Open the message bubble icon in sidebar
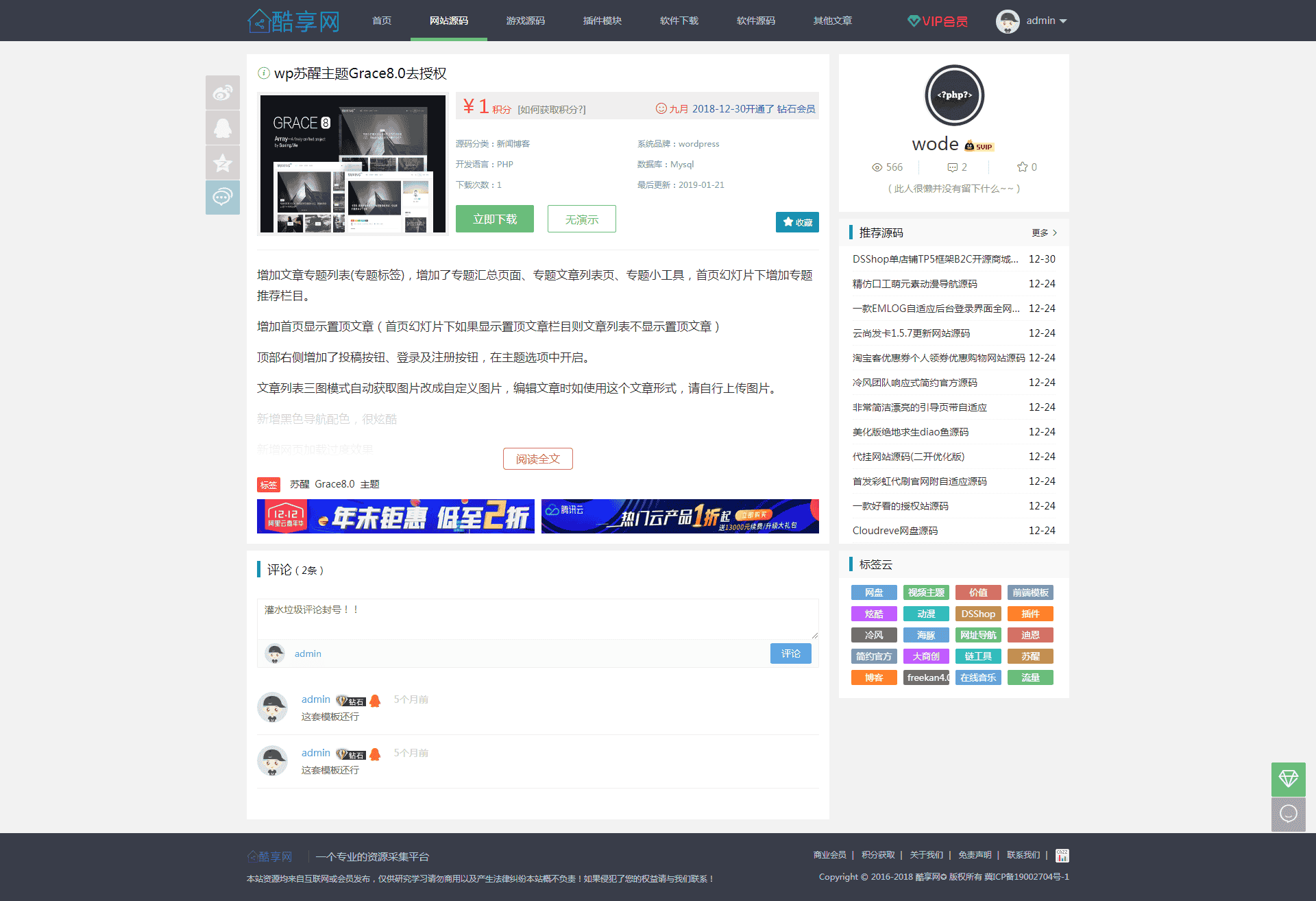Image resolution: width=1316 pixels, height=901 pixels. 222,197
